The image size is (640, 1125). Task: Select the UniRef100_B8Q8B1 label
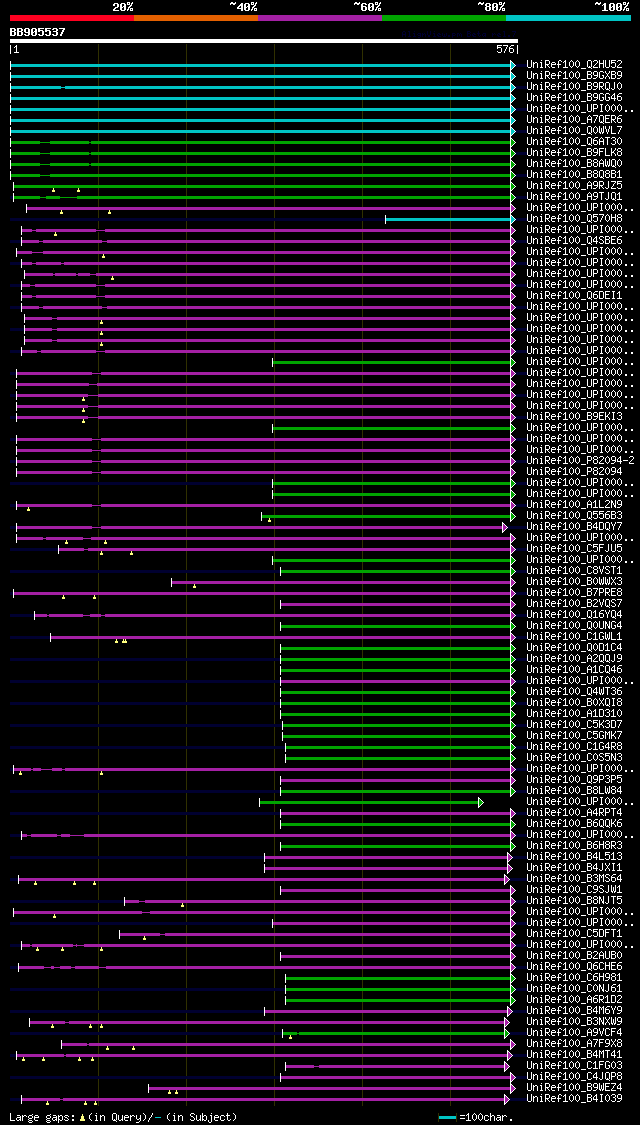574,174
